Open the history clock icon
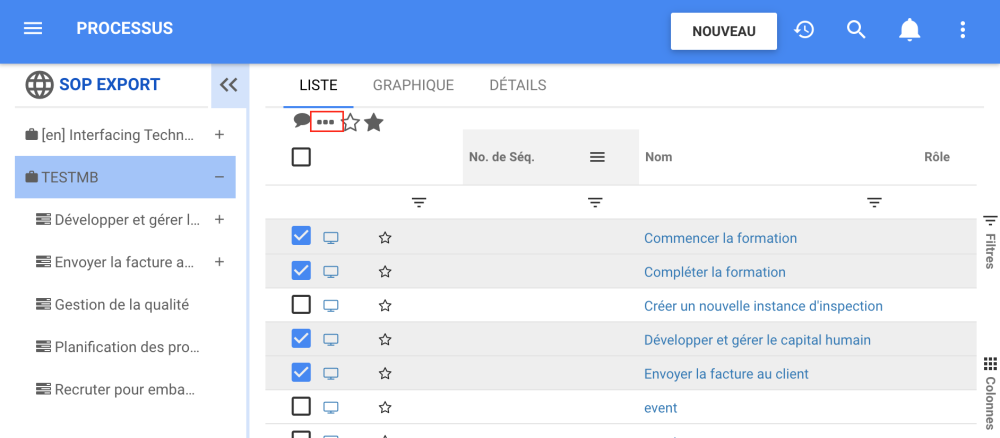1000x438 pixels. (804, 30)
